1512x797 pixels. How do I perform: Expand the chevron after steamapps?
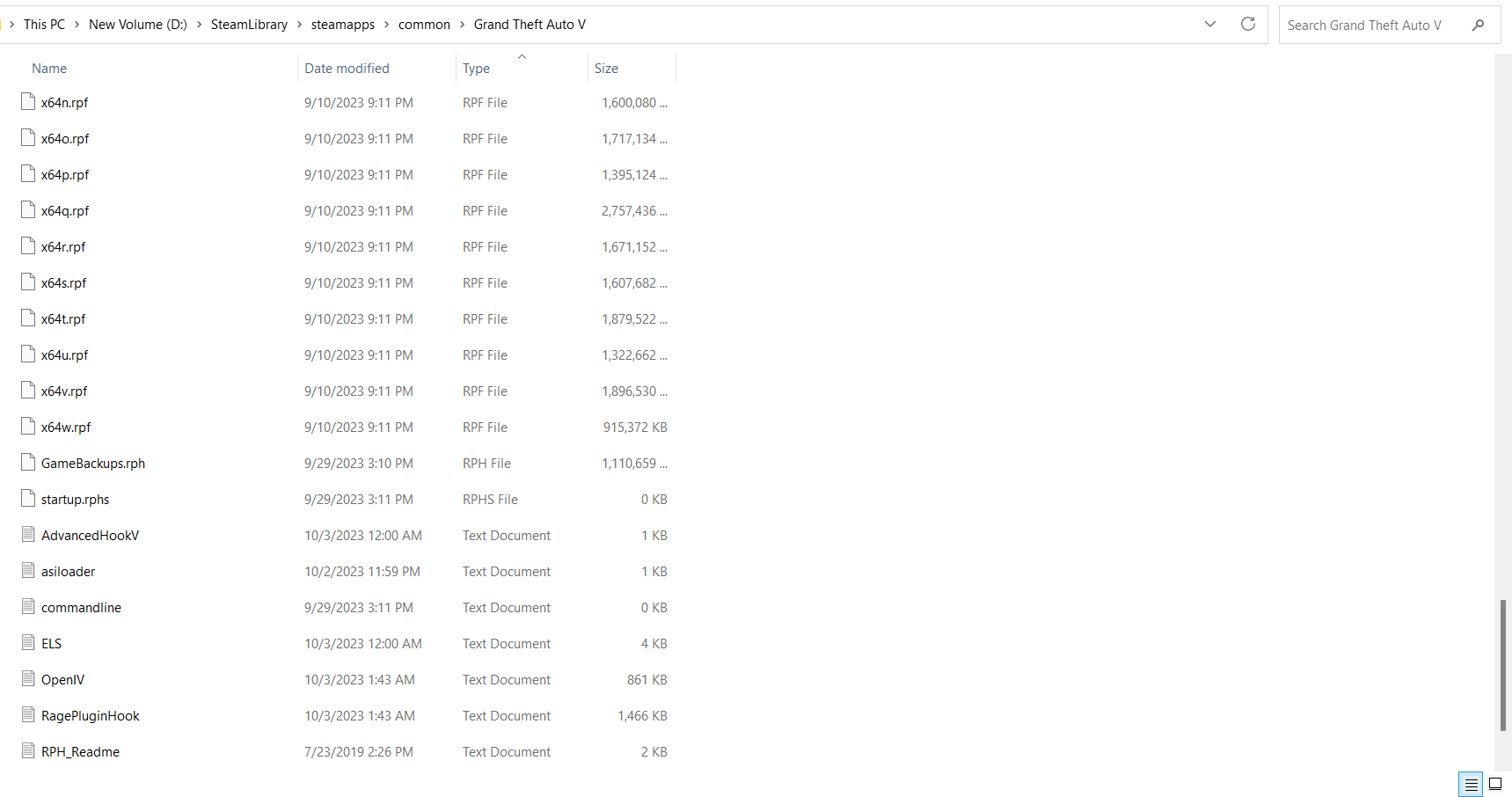[386, 25]
